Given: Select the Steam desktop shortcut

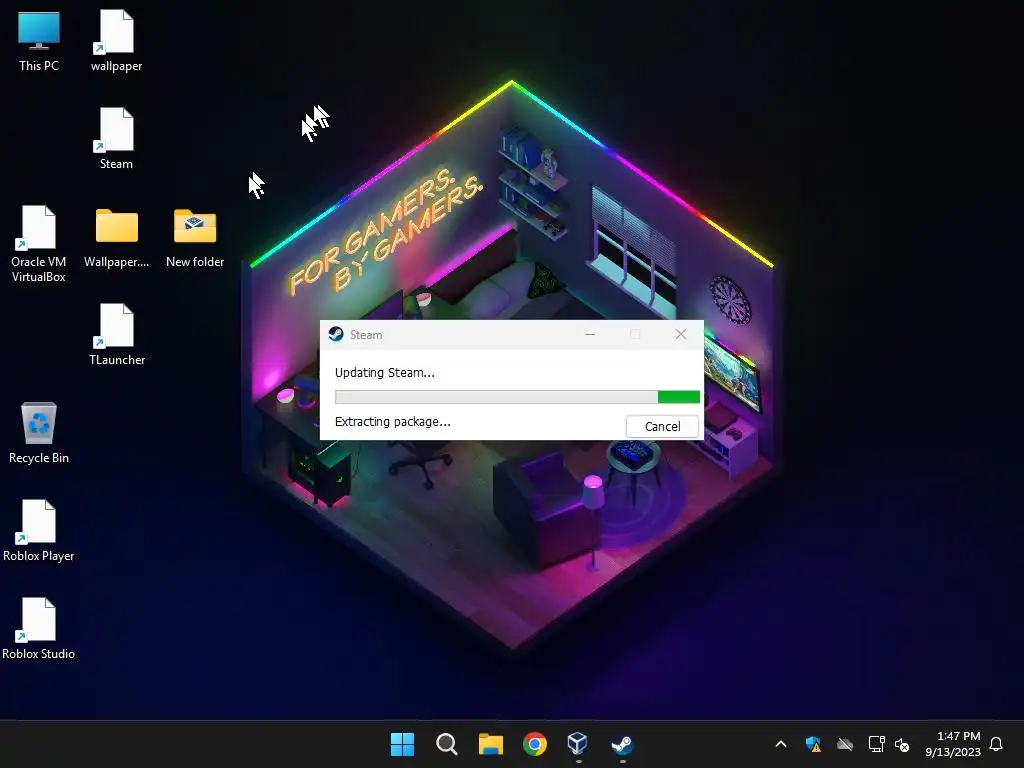Looking at the screenshot, I should pos(116,139).
